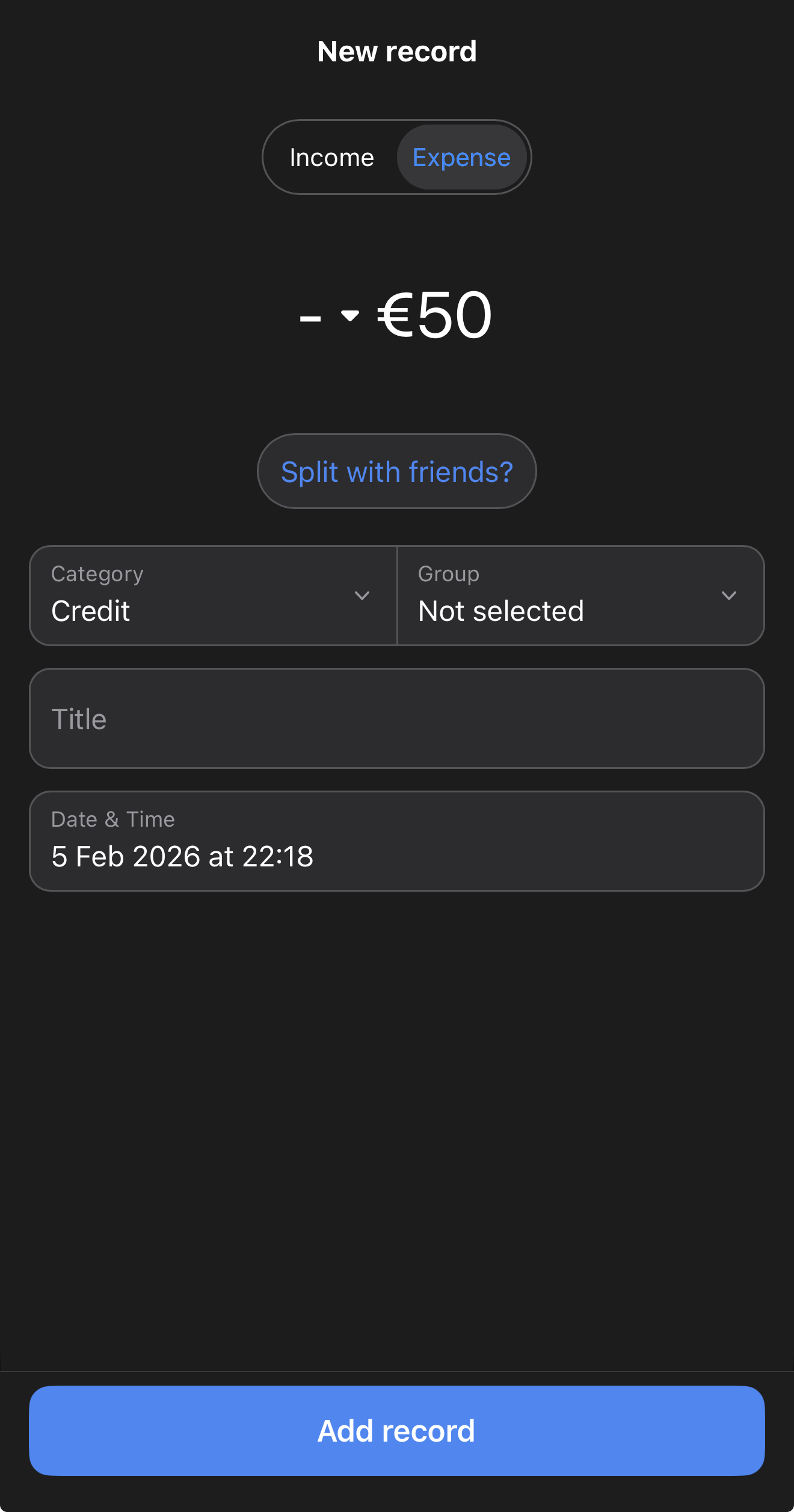Image resolution: width=794 pixels, height=1512 pixels.
Task: Click the Group chevron icon
Action: (730, 595)
